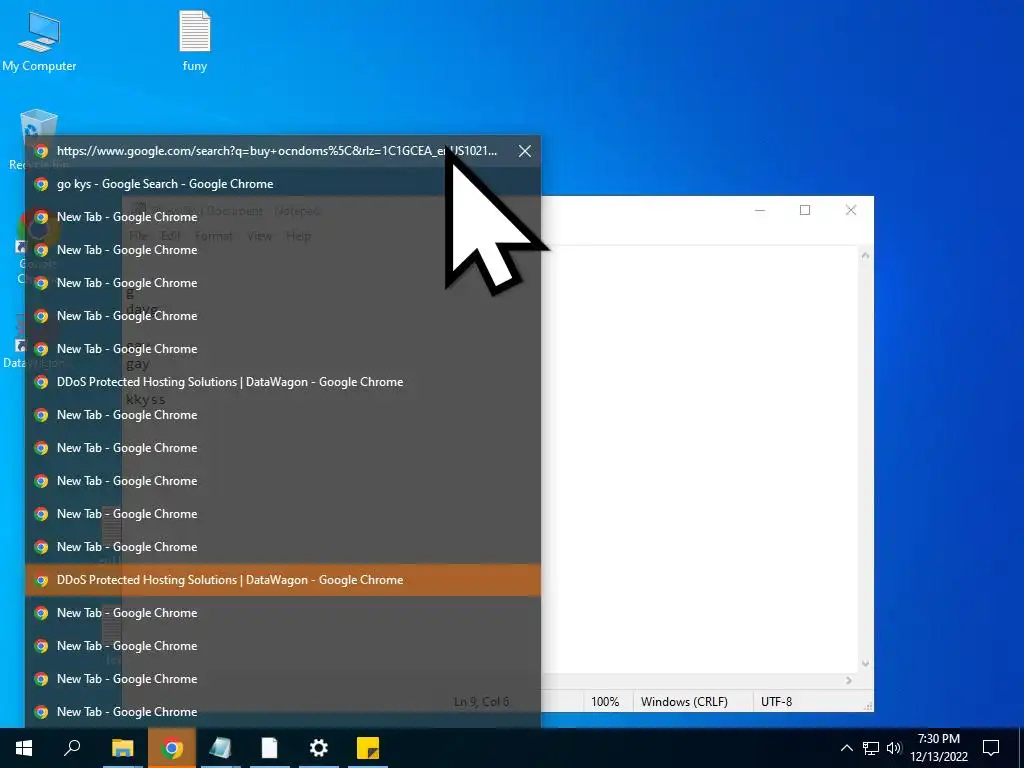1024x768 pixels.
Task: Click Notepad's horizontal scrollbar right arrow
Action: (x=849, y=680)
